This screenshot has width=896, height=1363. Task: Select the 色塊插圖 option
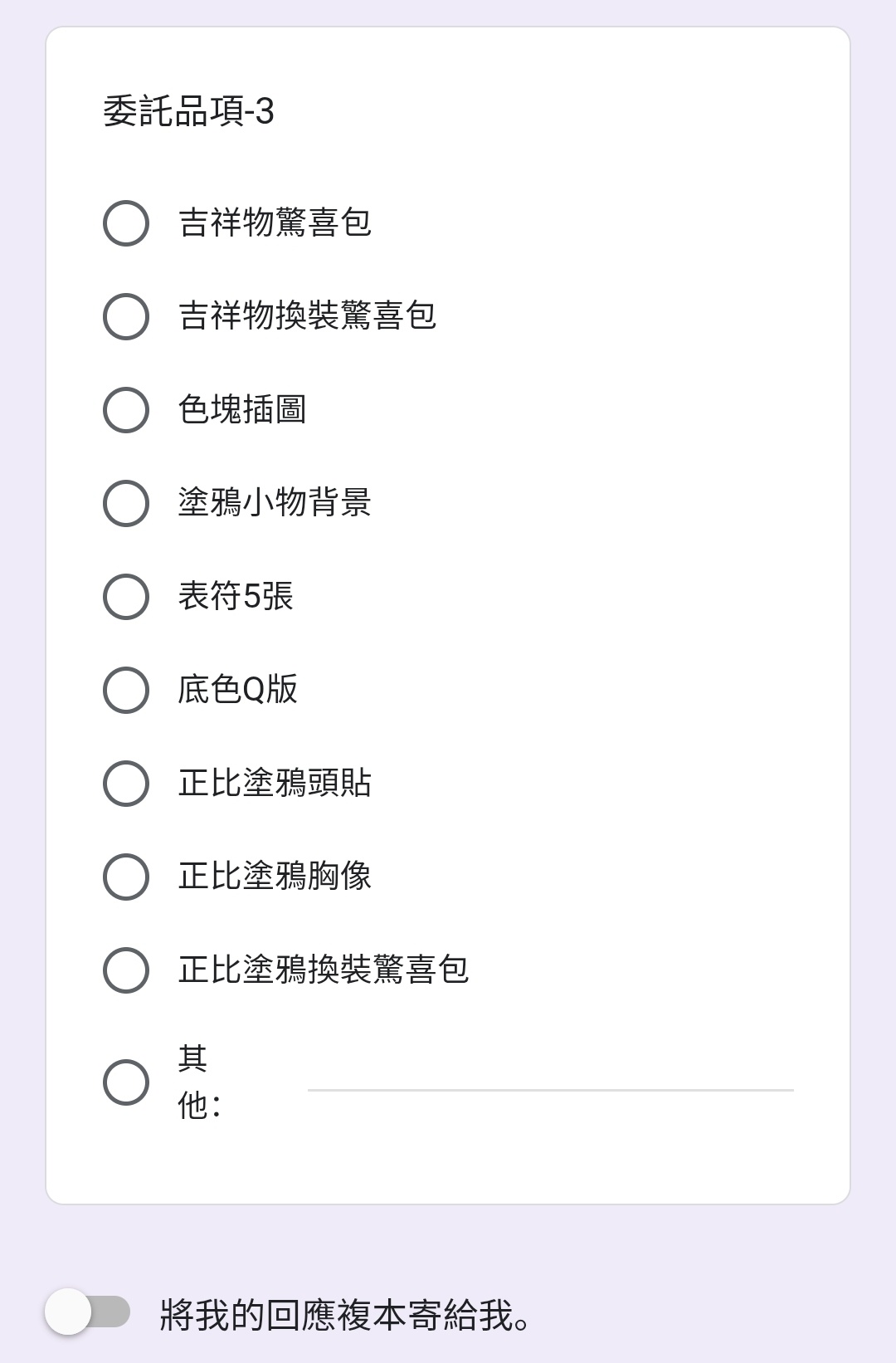coord(126,410)
